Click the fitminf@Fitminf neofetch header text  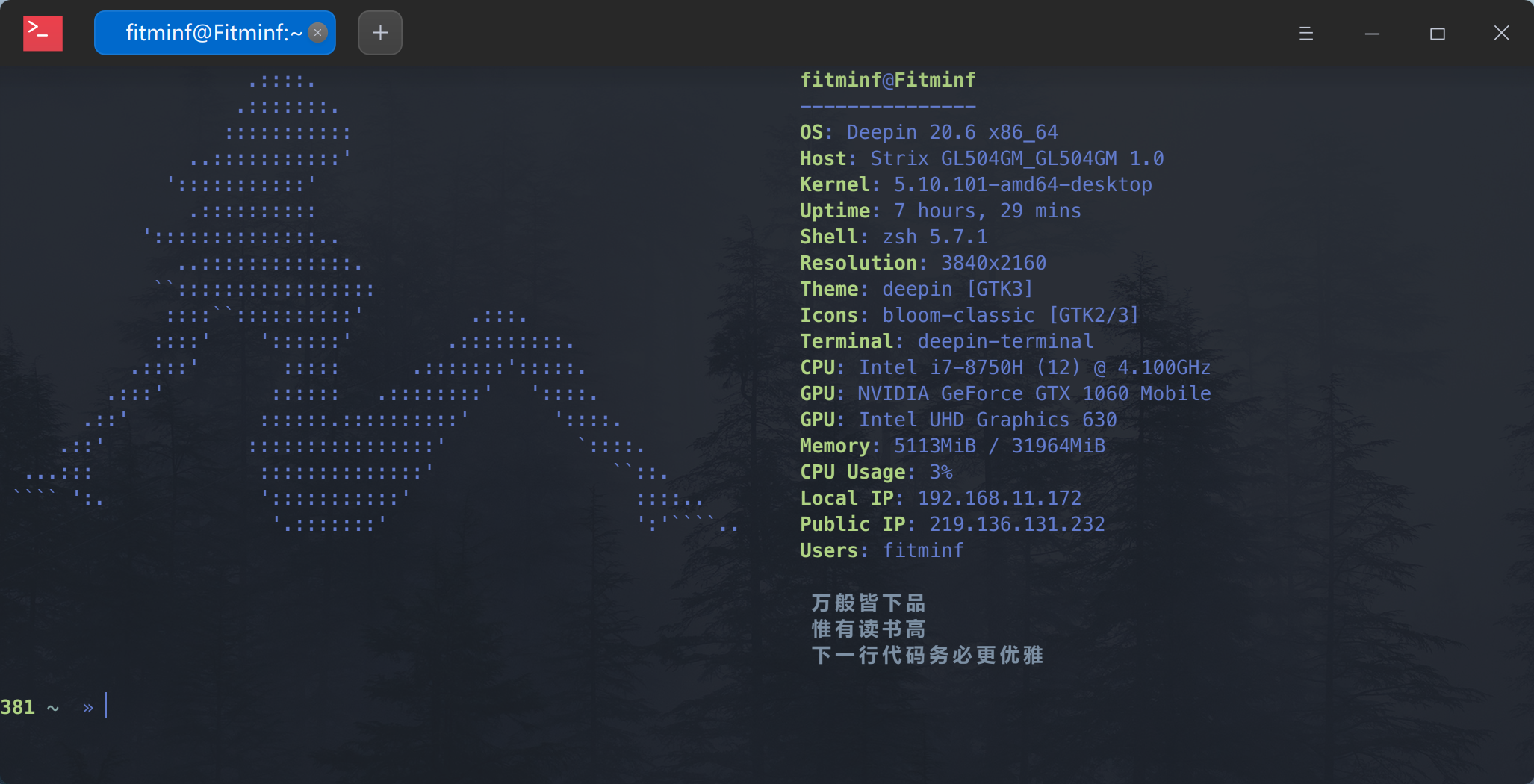tap(888, 80)
